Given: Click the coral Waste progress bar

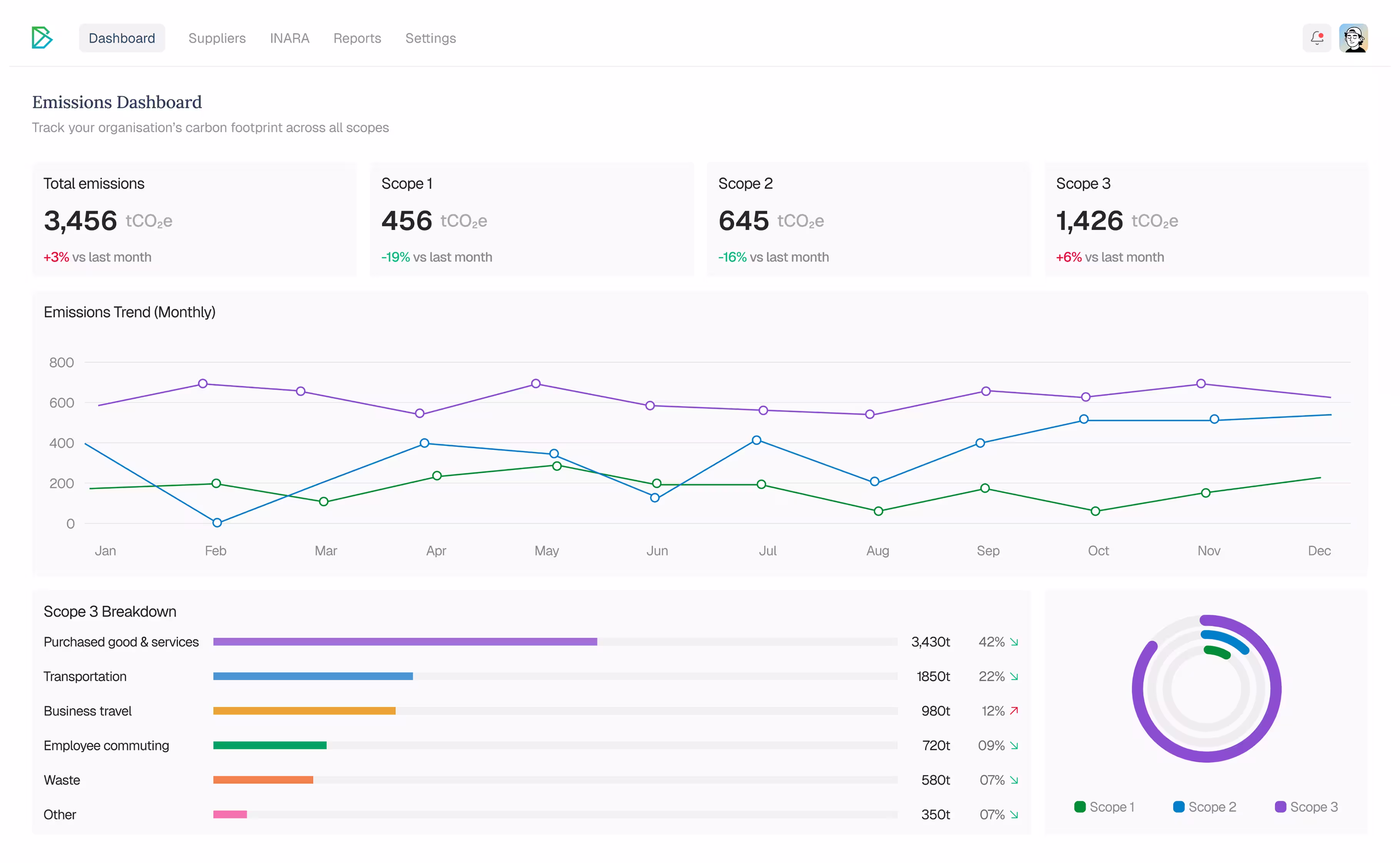Looking at the screenshot, I should click(263, 780).
